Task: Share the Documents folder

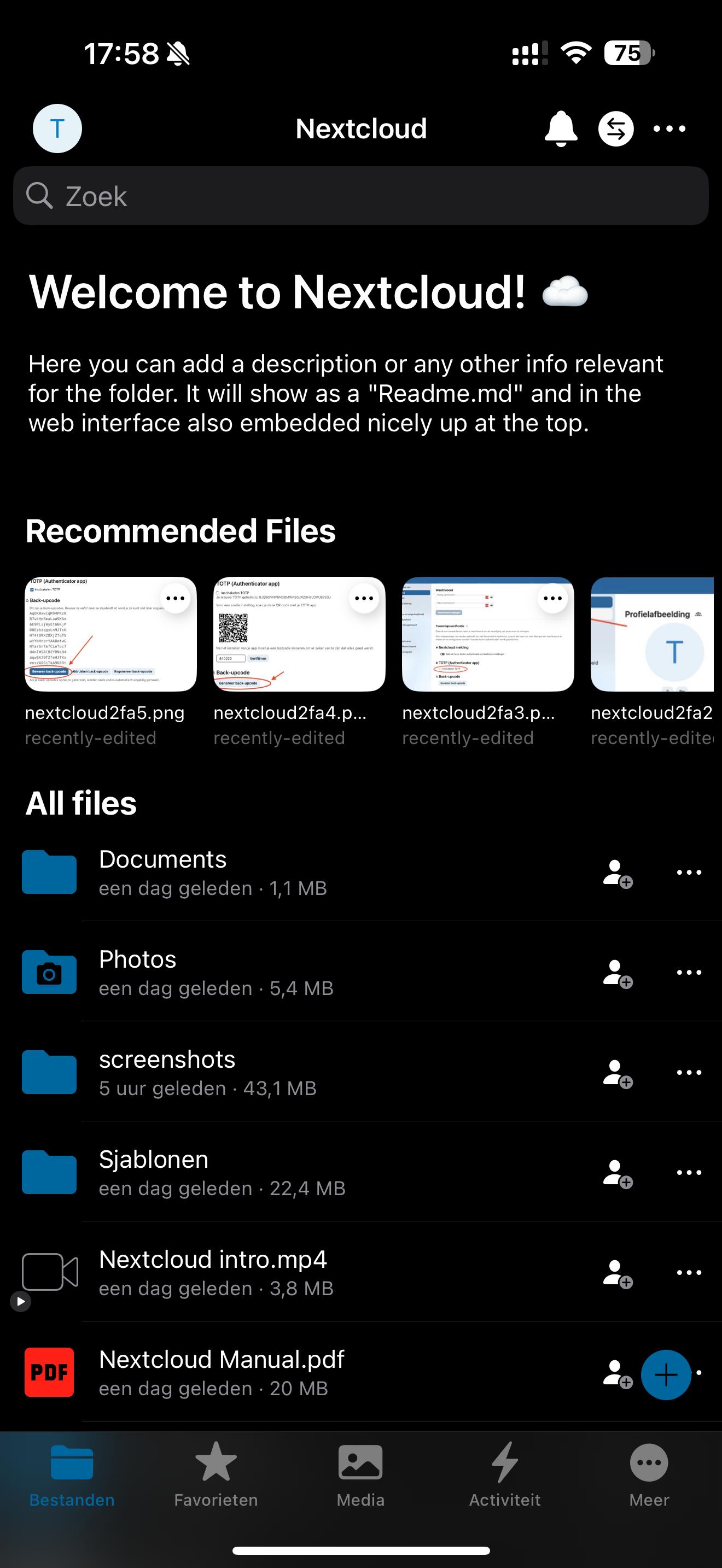Action: click(x=618, y=874)
